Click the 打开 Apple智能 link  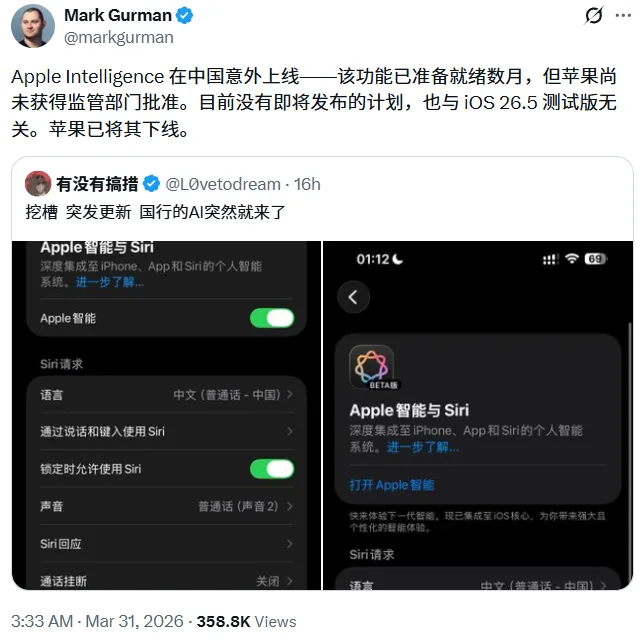[392, 485]
